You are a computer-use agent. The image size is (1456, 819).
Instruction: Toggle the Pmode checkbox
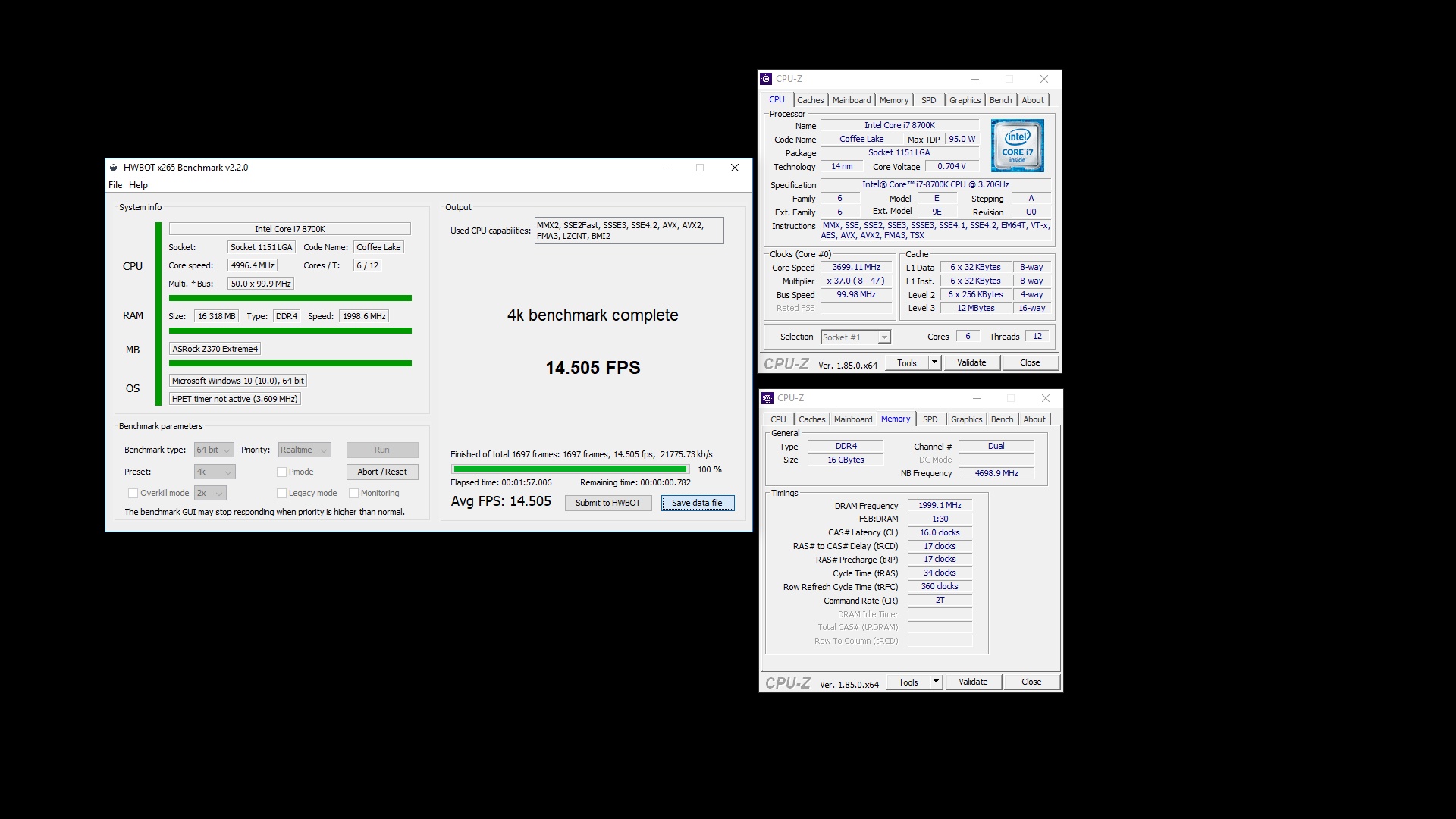(281, 472)
